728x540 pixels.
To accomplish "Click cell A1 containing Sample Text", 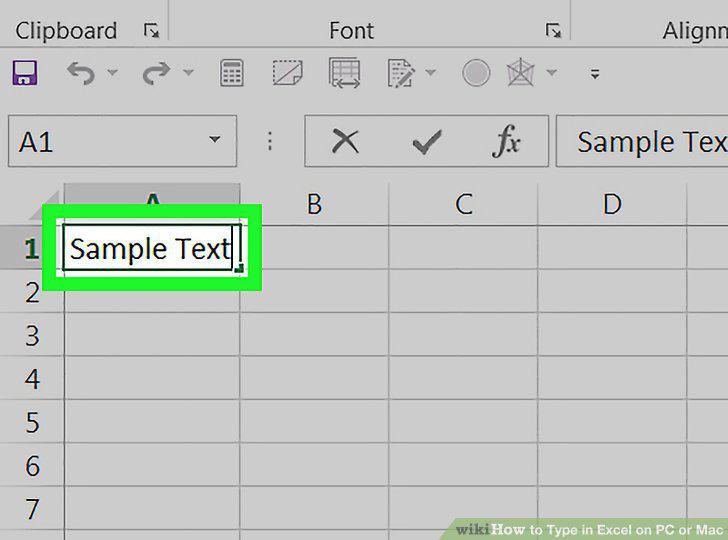I will coord(152,247).
